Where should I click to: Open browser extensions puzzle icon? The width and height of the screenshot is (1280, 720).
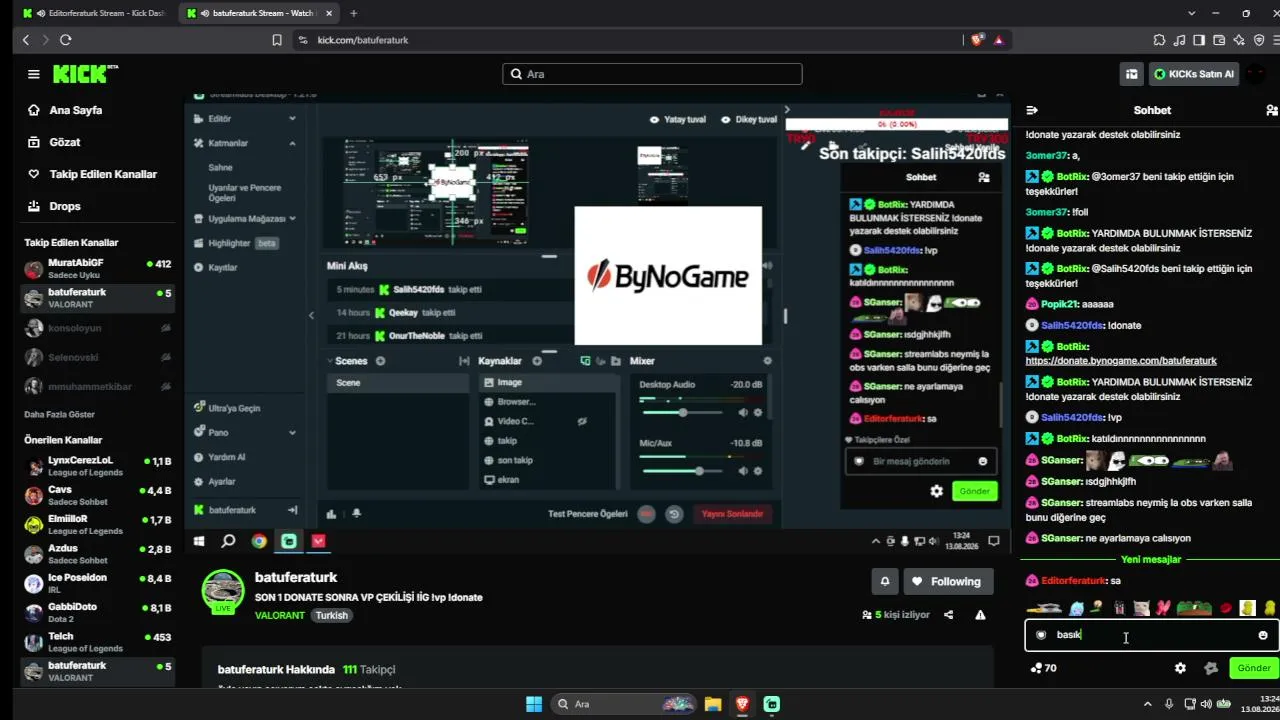(x=1159, y=40)
